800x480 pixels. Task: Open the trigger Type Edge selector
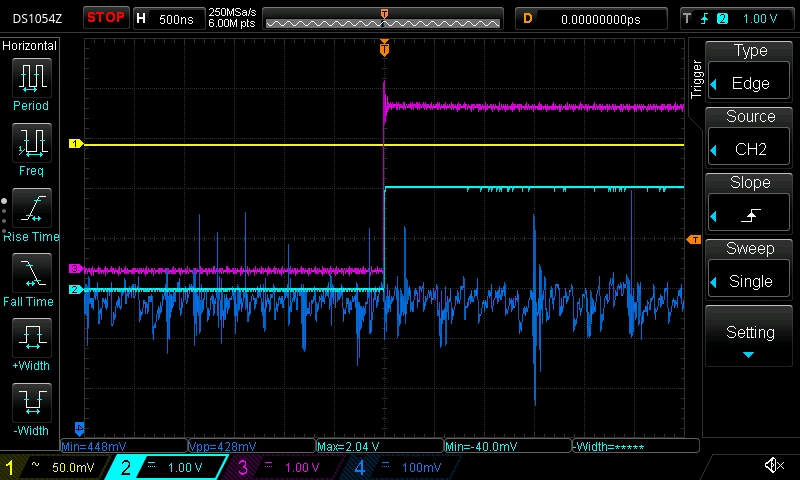[750, 71]
